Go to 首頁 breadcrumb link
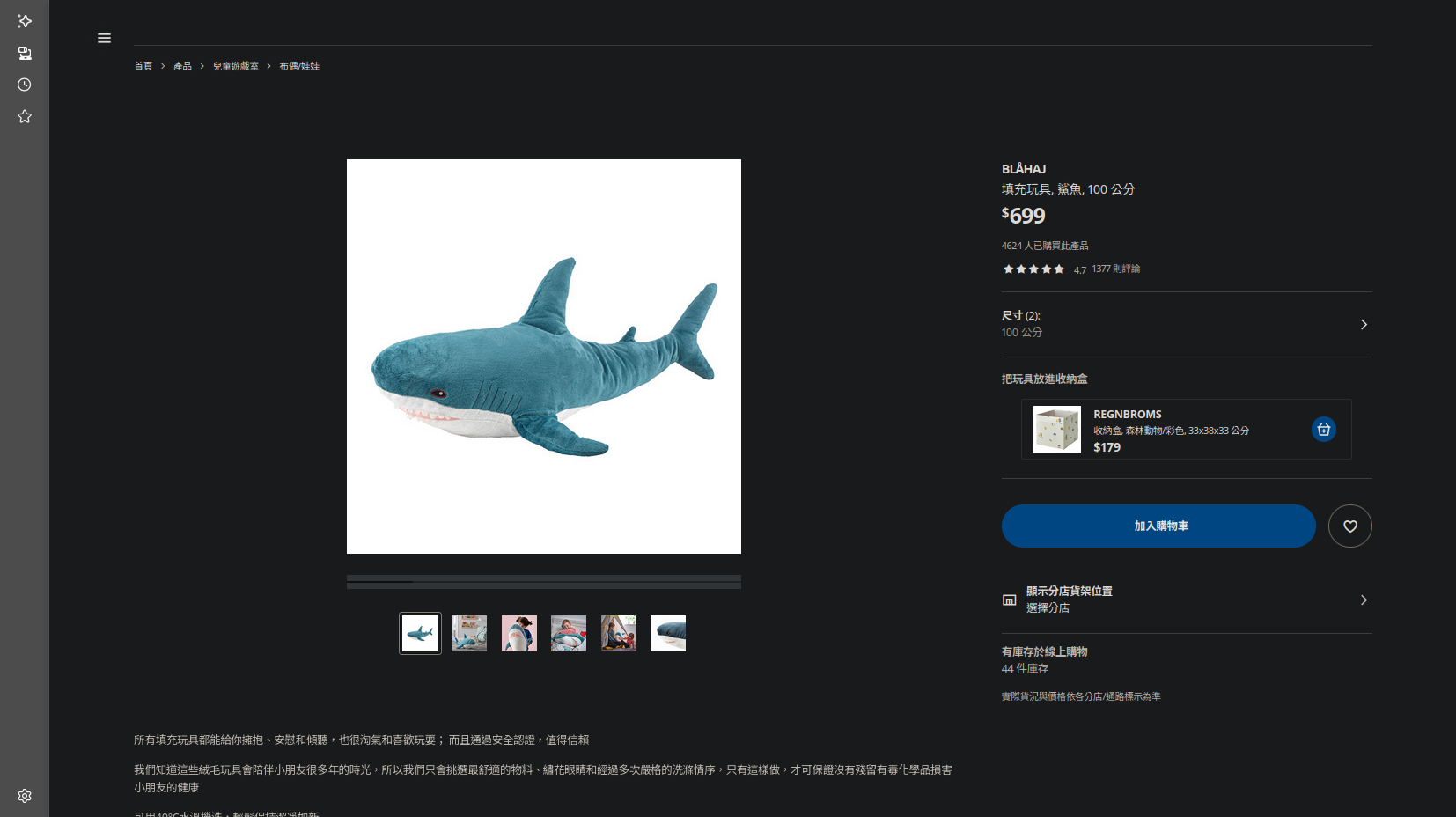This screenshot has height=817, width=1456. (x=143, y=66)
